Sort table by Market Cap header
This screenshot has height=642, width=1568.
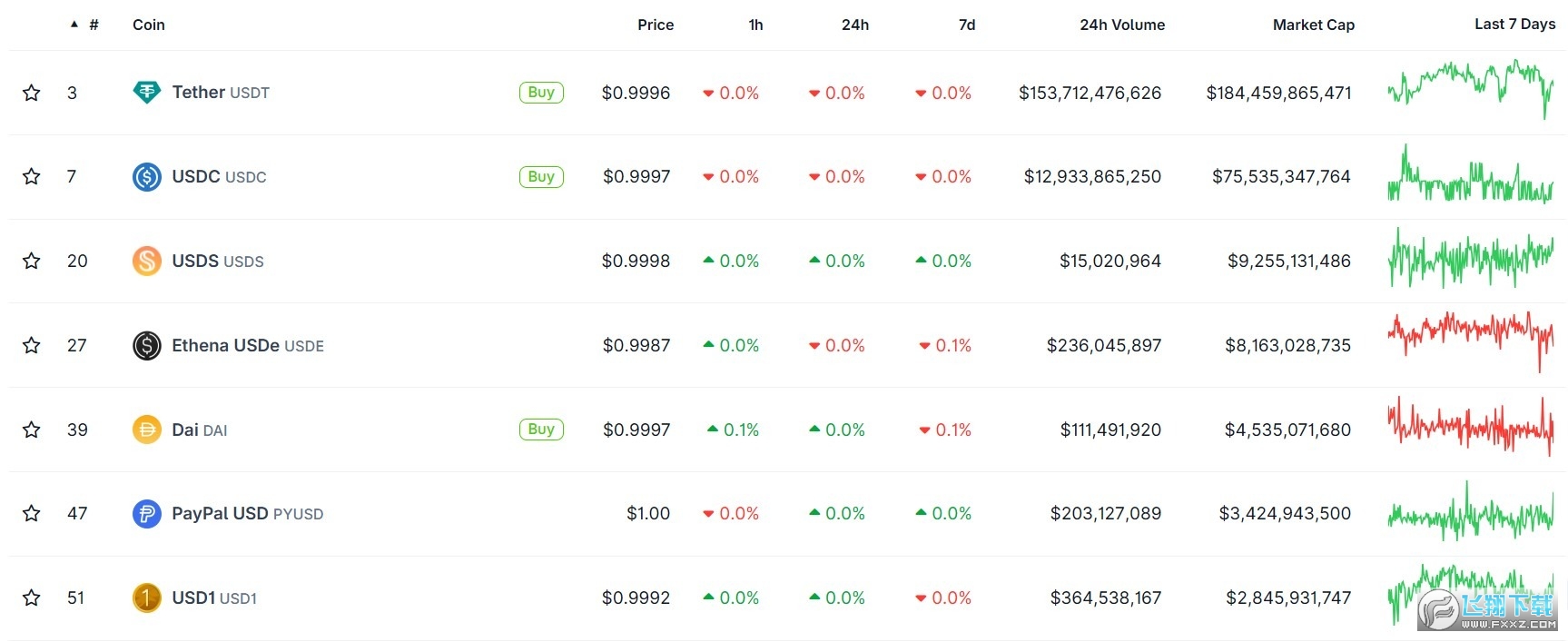[1313, 25]
